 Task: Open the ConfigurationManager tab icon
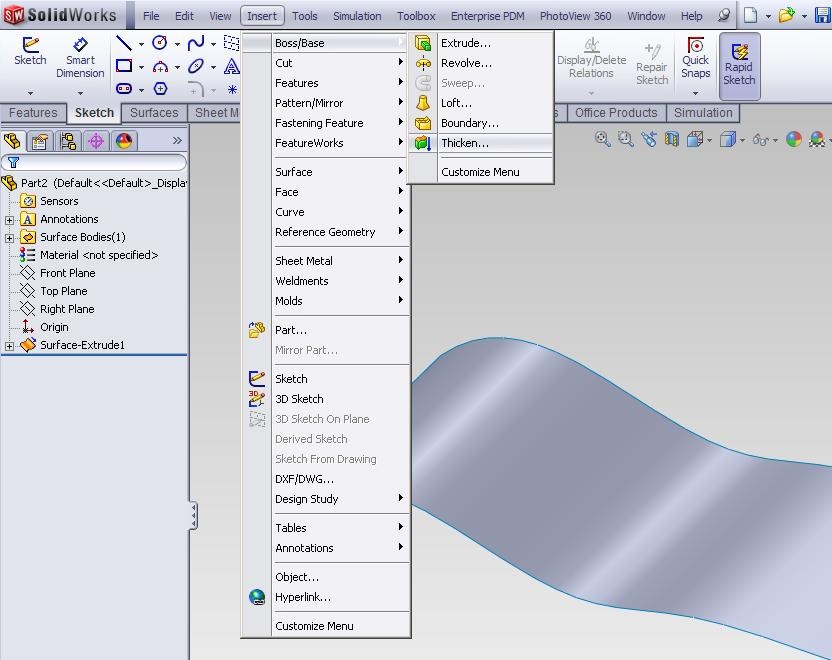coord(68,141)
